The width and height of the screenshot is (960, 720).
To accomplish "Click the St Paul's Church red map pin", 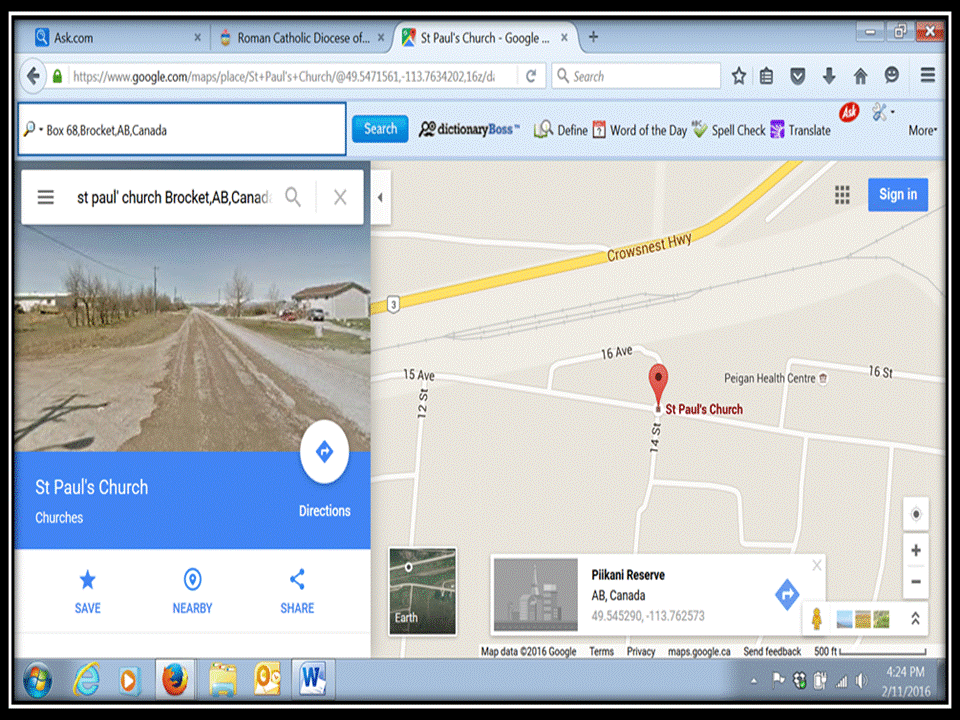I will pos(658,386).
